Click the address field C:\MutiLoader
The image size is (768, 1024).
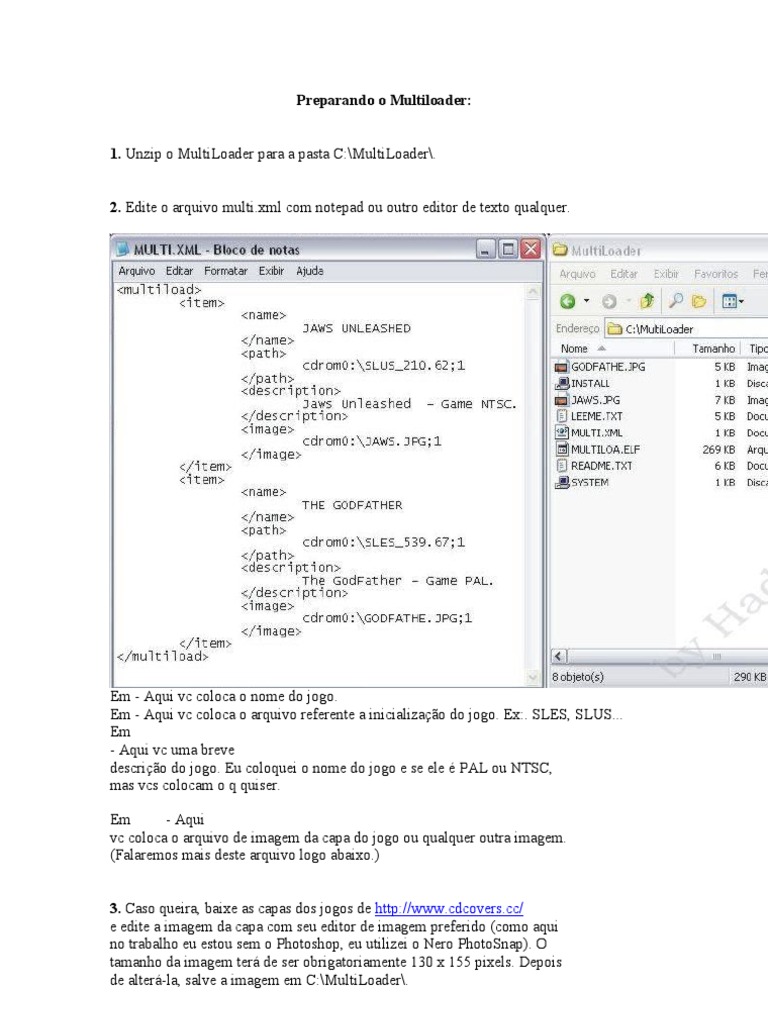coord(686,329)
